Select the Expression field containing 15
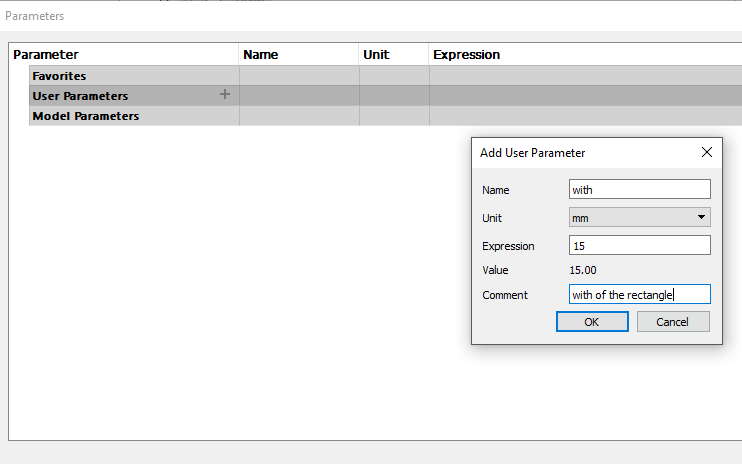This screenshot has height=464, width=742. pyautogui.click(x=640, y=245)
